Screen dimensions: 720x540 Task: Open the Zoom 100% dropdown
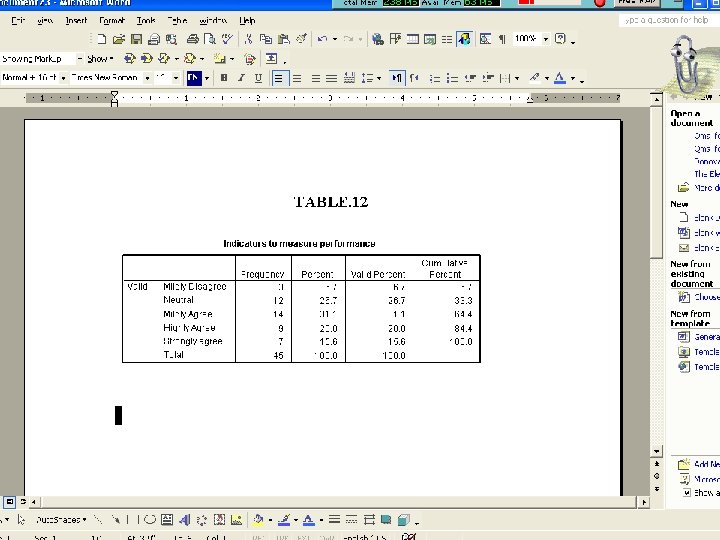[x=546, y=39]
